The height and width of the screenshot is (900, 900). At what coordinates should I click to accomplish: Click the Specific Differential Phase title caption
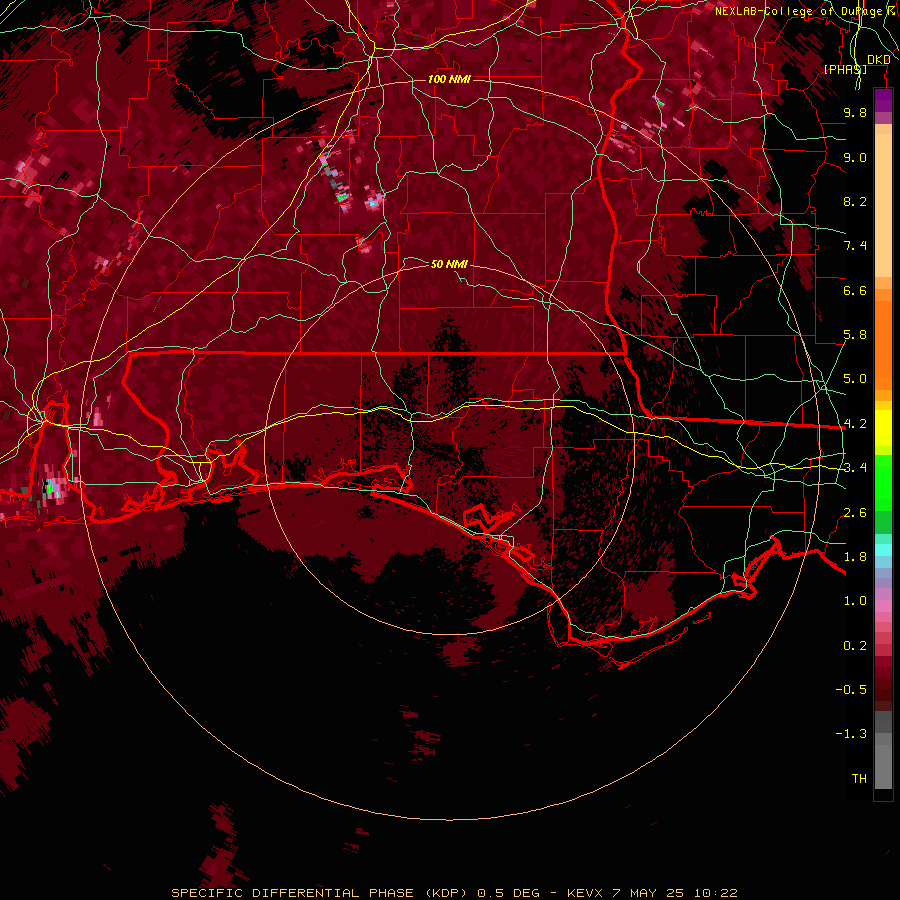pyautogui.click(x=454, y=893)
